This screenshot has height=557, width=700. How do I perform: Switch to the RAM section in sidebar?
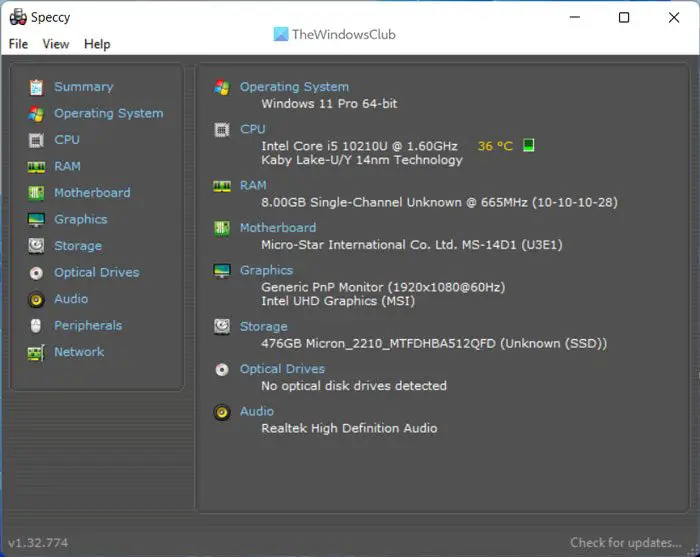point(67,166)
